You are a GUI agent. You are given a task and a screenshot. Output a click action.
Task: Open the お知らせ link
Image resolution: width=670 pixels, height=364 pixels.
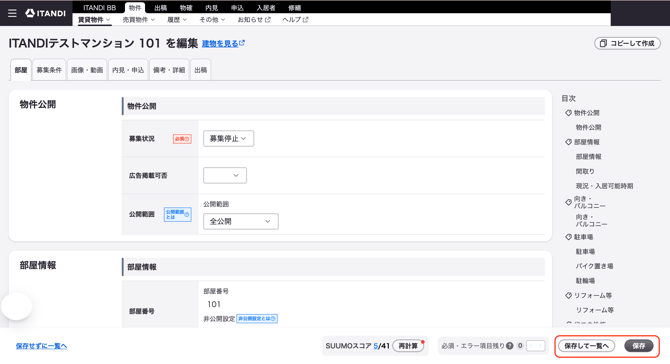[x=254, y=20]
